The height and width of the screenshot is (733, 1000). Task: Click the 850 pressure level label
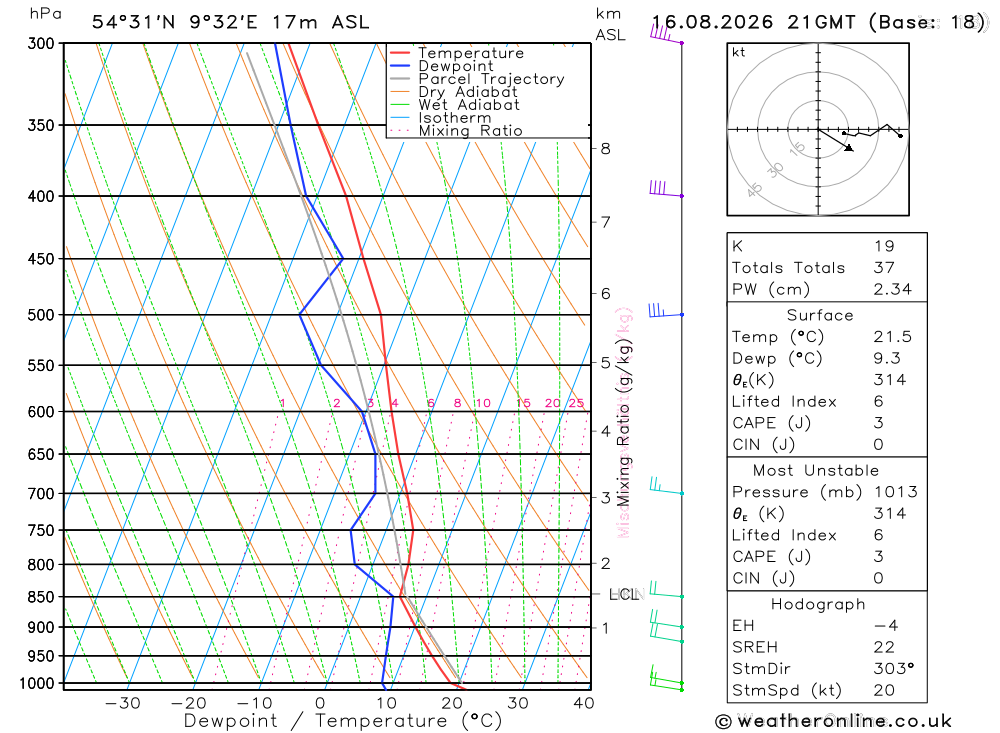pos(41,597)
